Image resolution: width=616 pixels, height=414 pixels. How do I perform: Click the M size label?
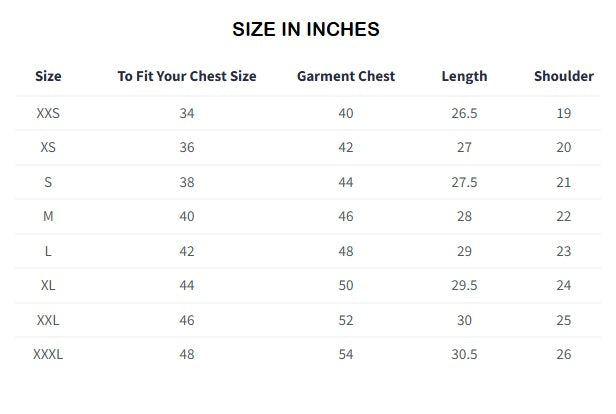(x=48, y=216)
